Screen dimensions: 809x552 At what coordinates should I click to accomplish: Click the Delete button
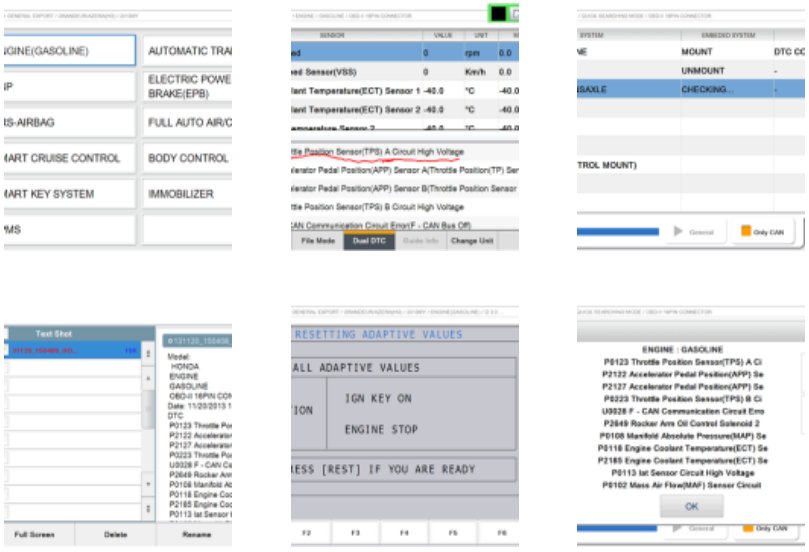coord(115,534)
